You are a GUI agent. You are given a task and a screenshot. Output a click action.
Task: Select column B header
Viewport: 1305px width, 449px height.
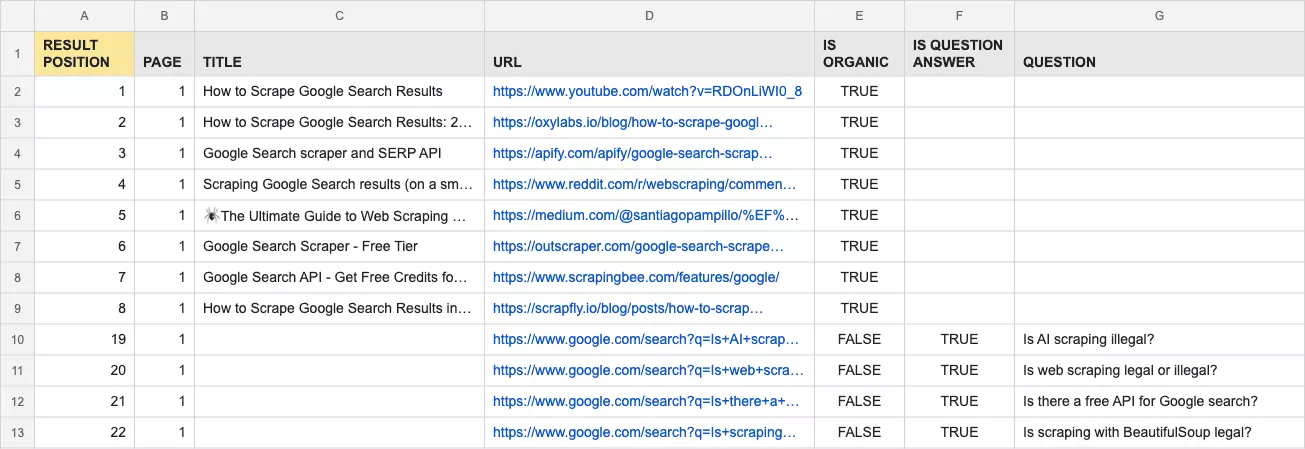(164, 15)
